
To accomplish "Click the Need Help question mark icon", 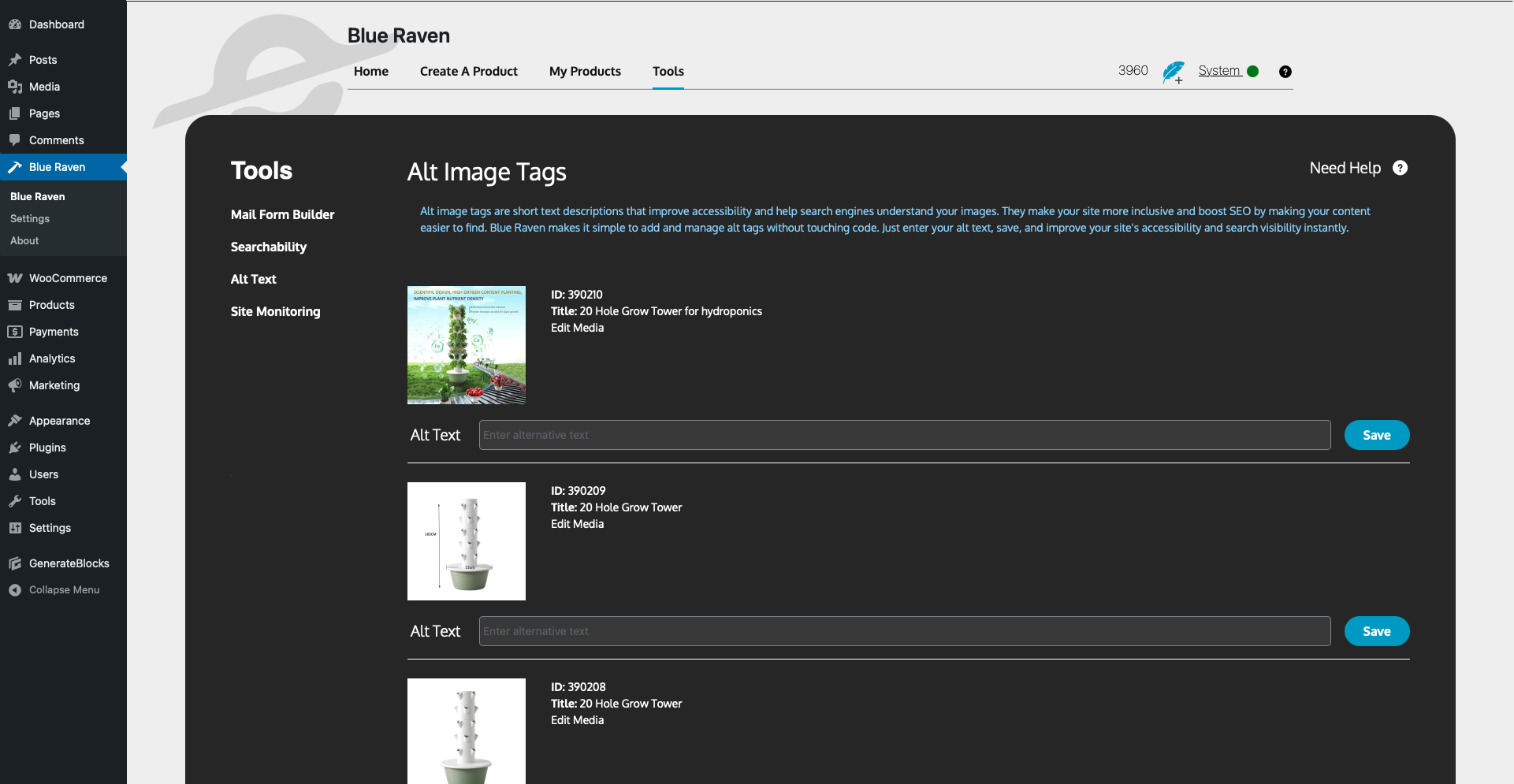I will [x=1400, y=168].
